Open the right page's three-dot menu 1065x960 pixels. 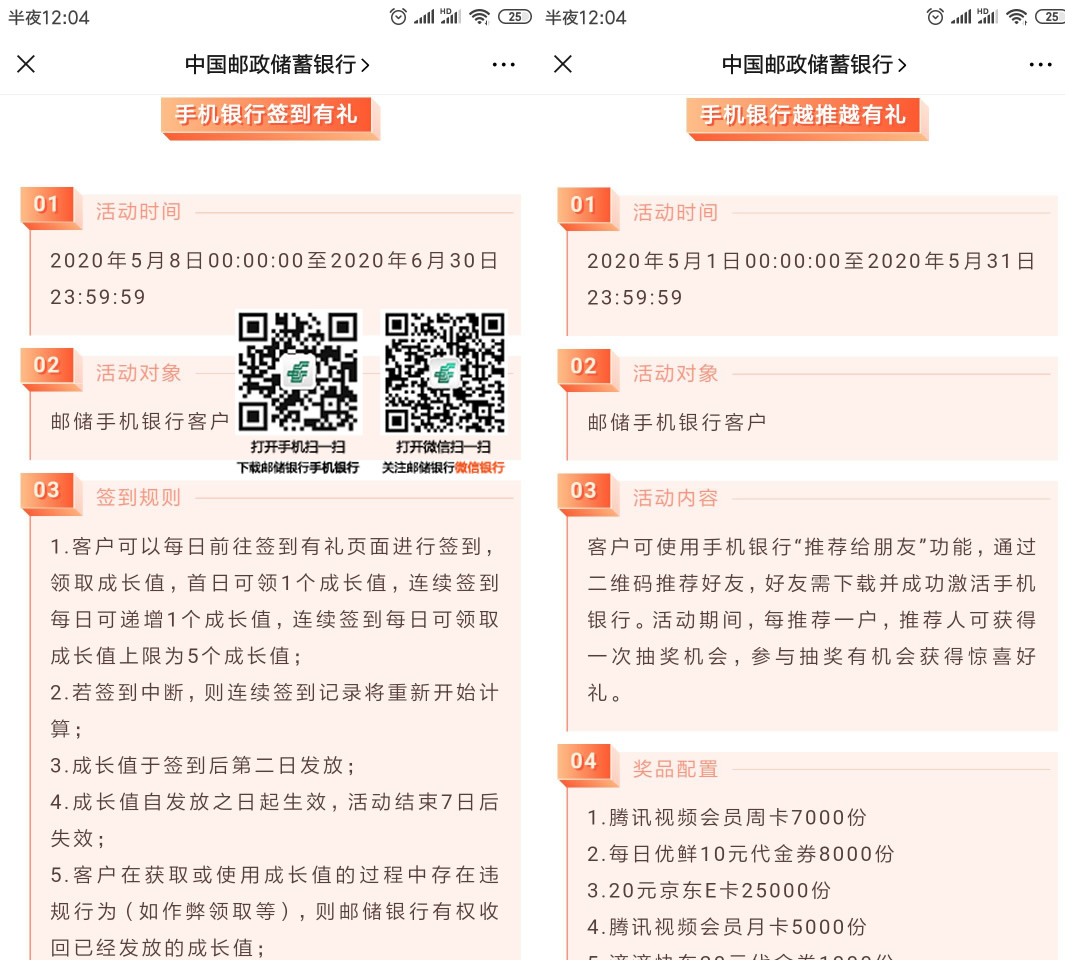click(x=1040, y=65)
